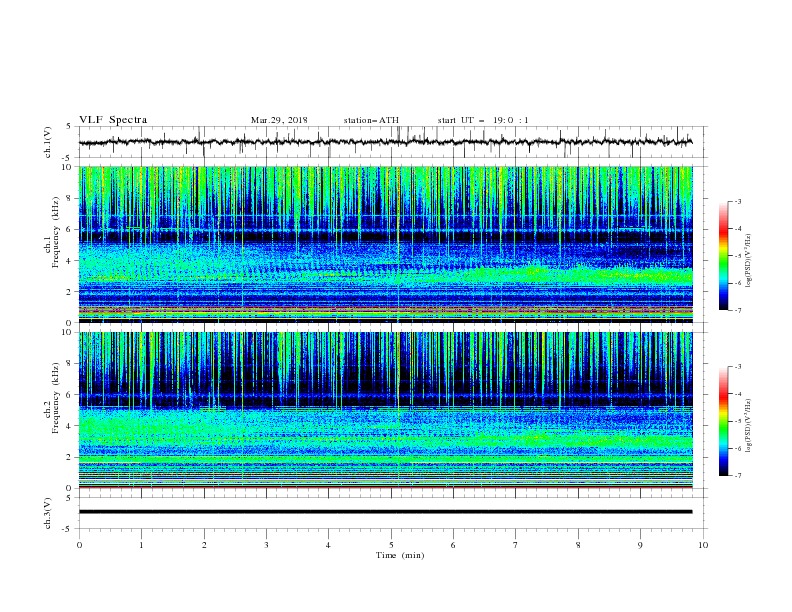Click the "-3" tick on the ch.1 colorbar

[738, 201]
